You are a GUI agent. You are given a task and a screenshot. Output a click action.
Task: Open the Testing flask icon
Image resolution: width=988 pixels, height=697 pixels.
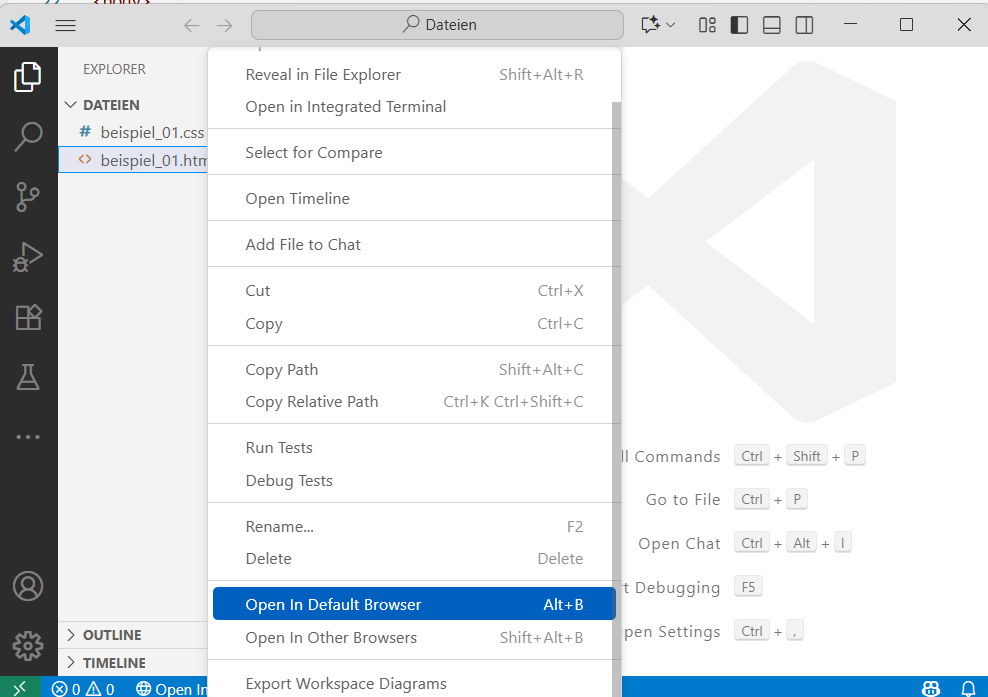pyautogui.click(x=28, y=377)
